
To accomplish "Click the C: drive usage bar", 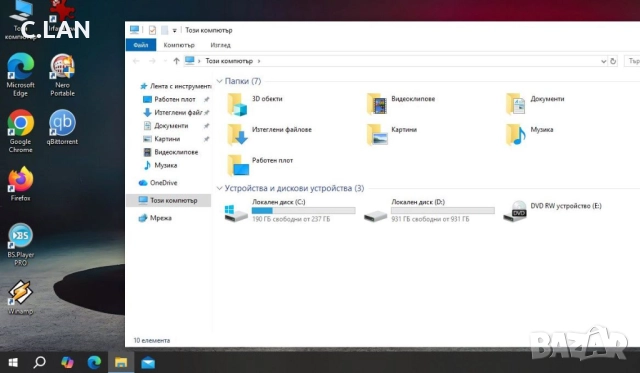I will tap(303, 211).
